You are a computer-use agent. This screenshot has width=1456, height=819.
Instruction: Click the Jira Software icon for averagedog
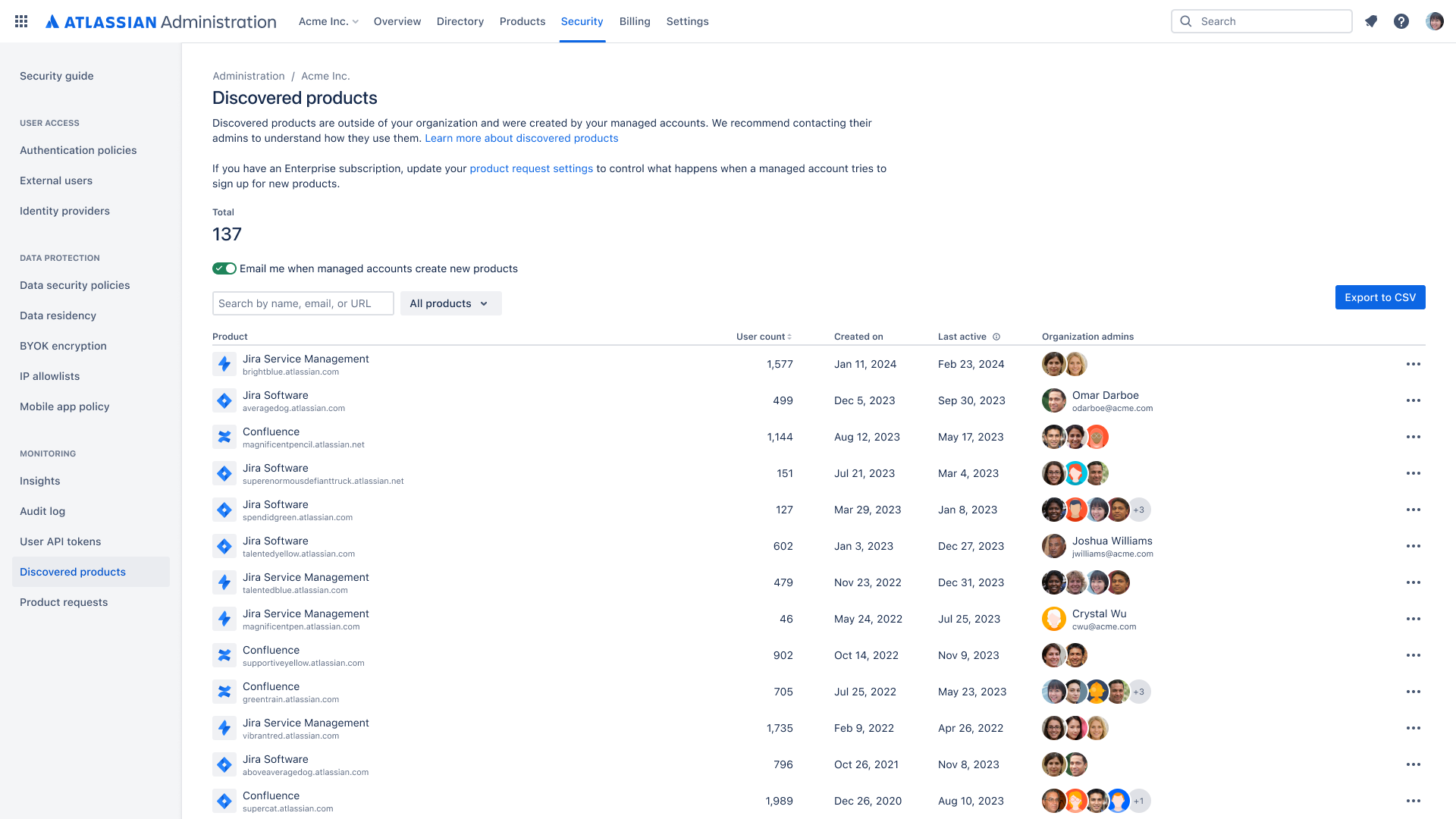224,400
